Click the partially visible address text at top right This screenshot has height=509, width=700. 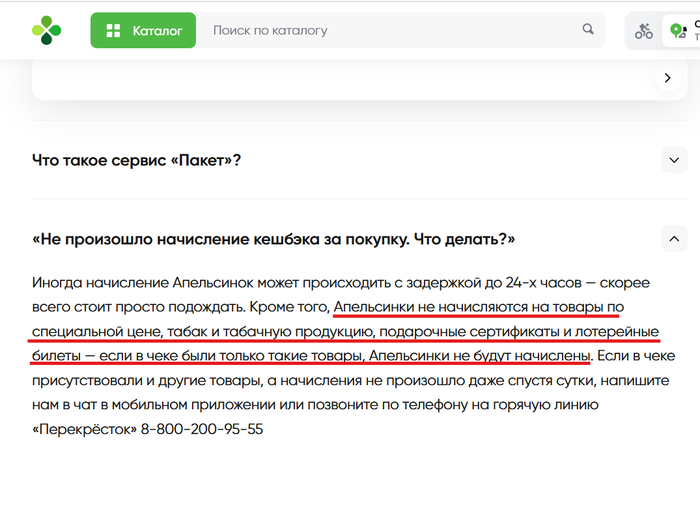696,30
